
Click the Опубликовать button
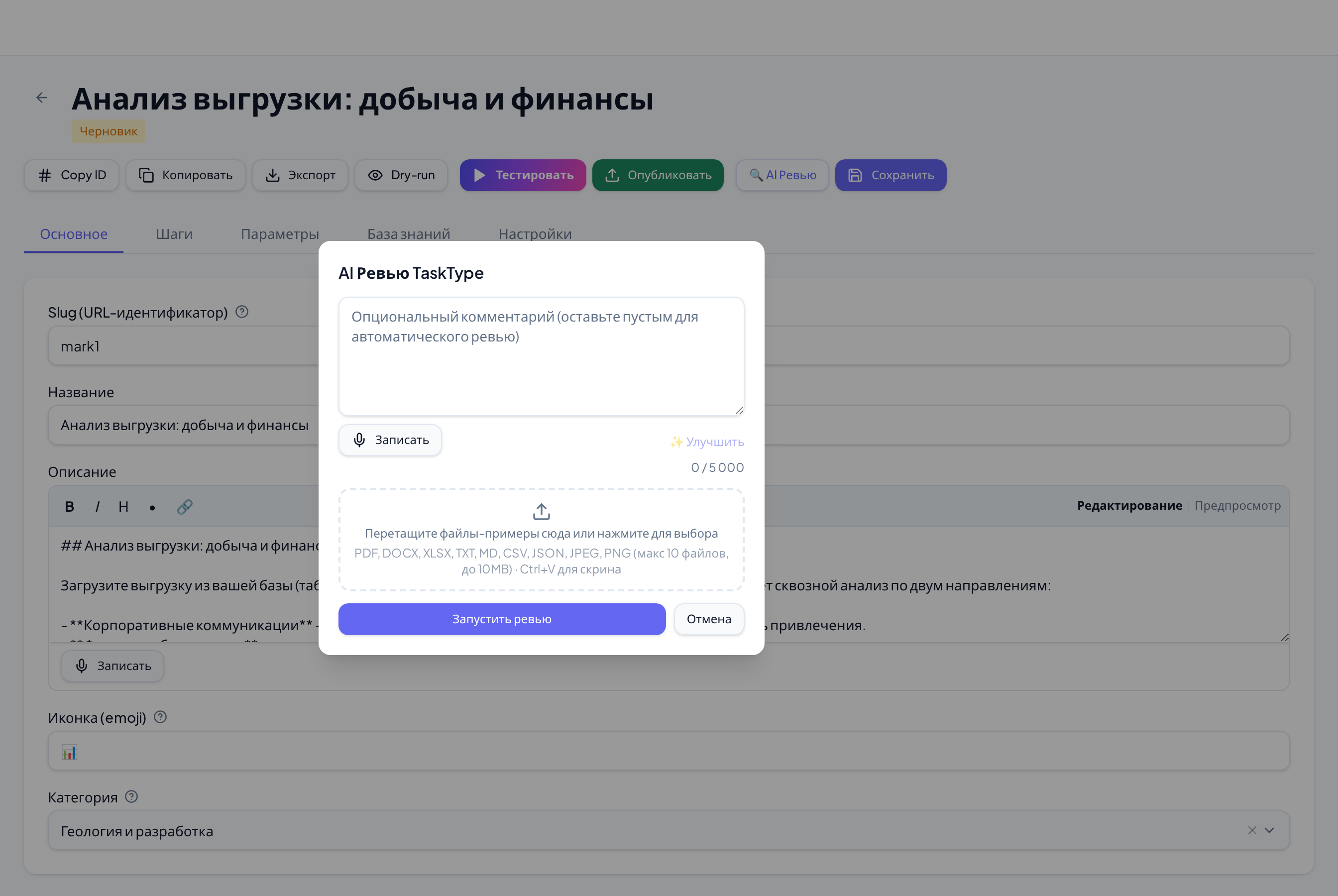tap(658, 175)
